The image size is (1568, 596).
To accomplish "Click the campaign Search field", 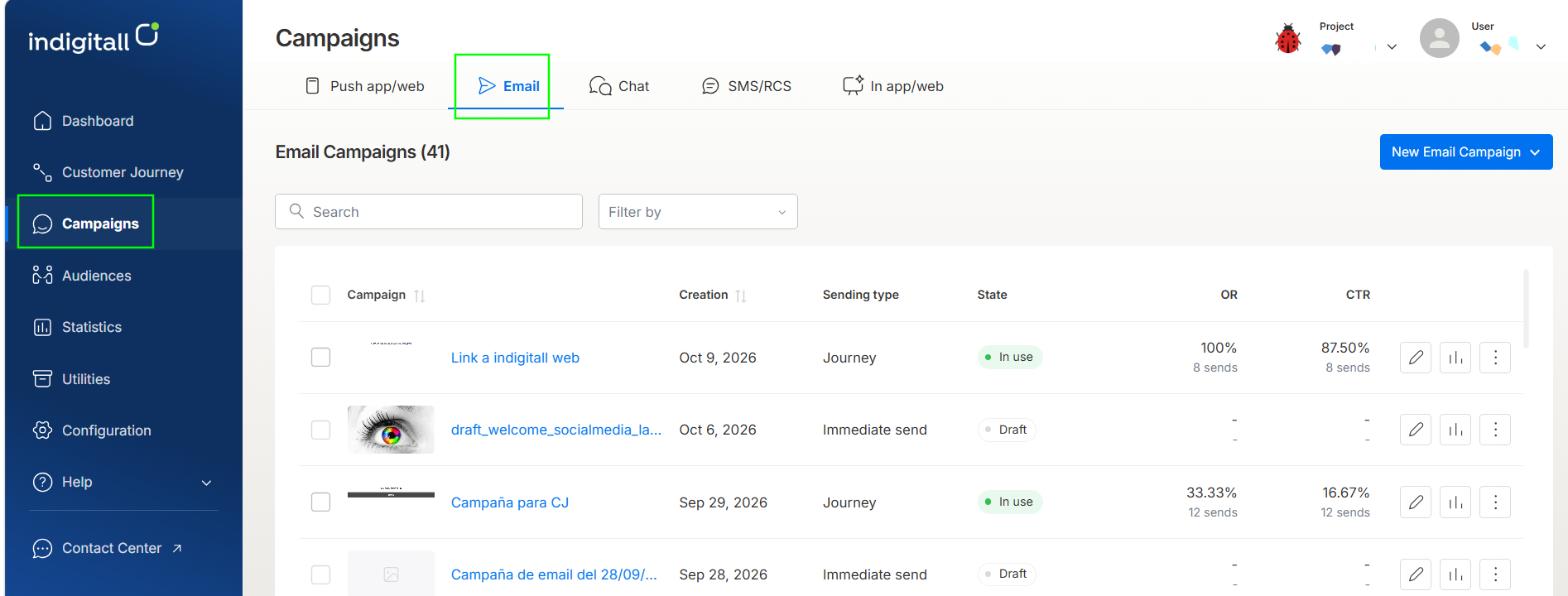I will click(x=429, y=212).
